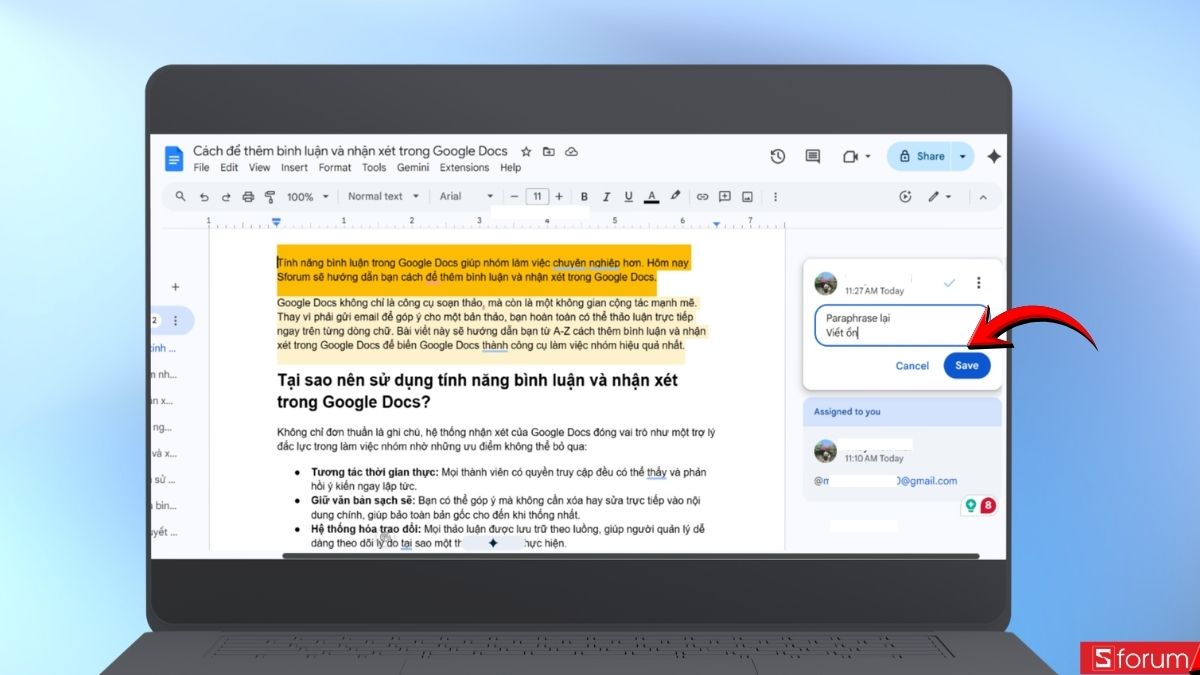Show all comments icon in header
Screen dimensions: 1200x675
pyautogui.click(x=813, y=156)
